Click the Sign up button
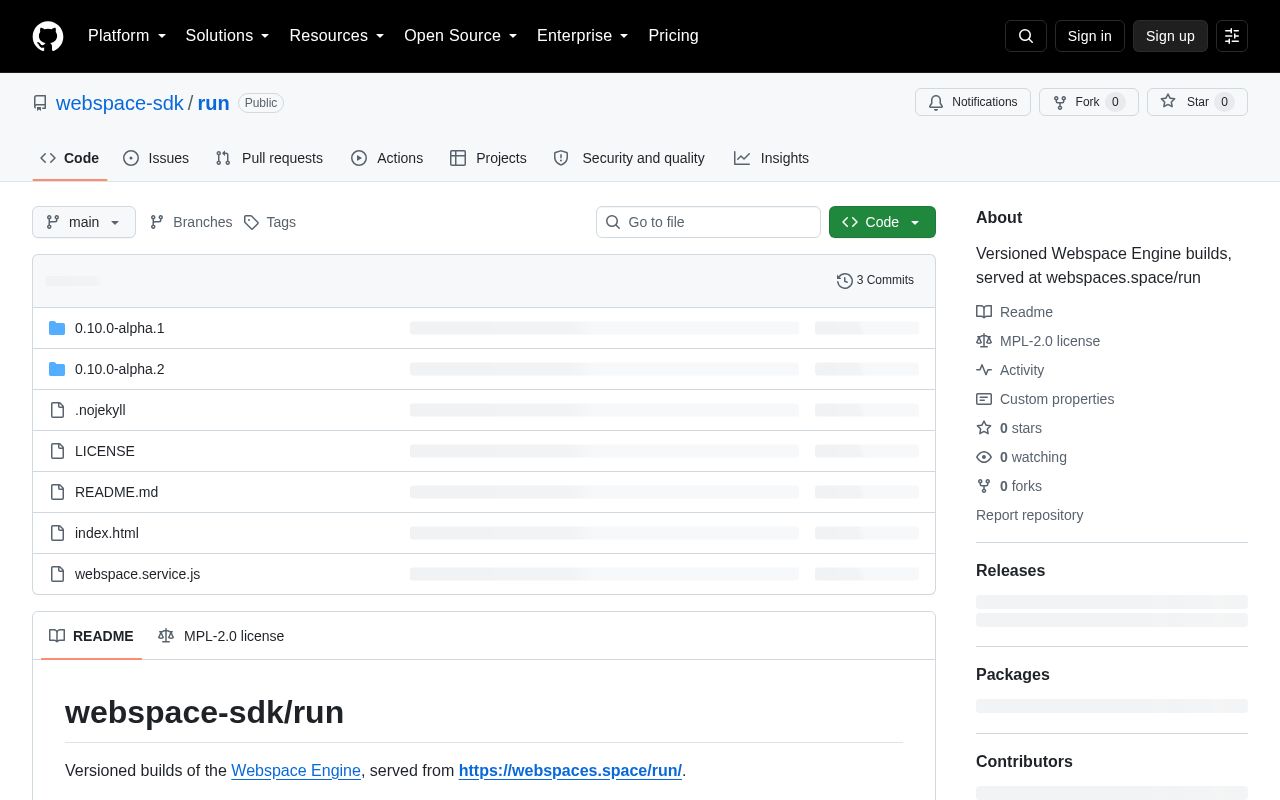The width and height of the screenshot is (1280, 800). pyautogui.click(x=1170, y=36)
